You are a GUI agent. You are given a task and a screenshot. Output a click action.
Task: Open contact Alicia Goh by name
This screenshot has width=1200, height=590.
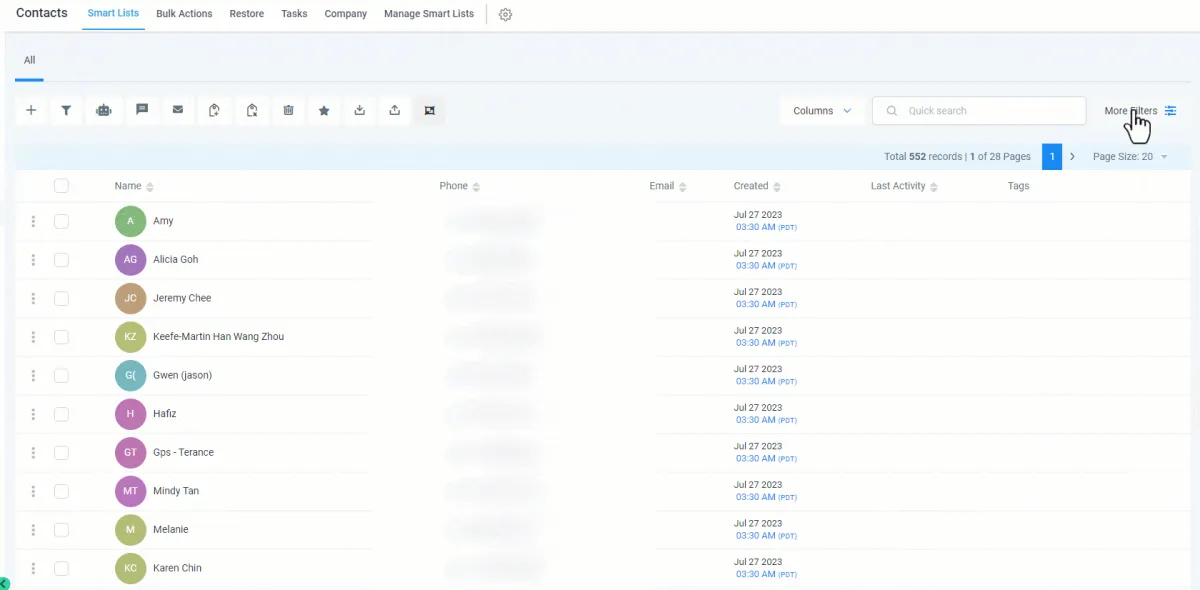[176, 260]
